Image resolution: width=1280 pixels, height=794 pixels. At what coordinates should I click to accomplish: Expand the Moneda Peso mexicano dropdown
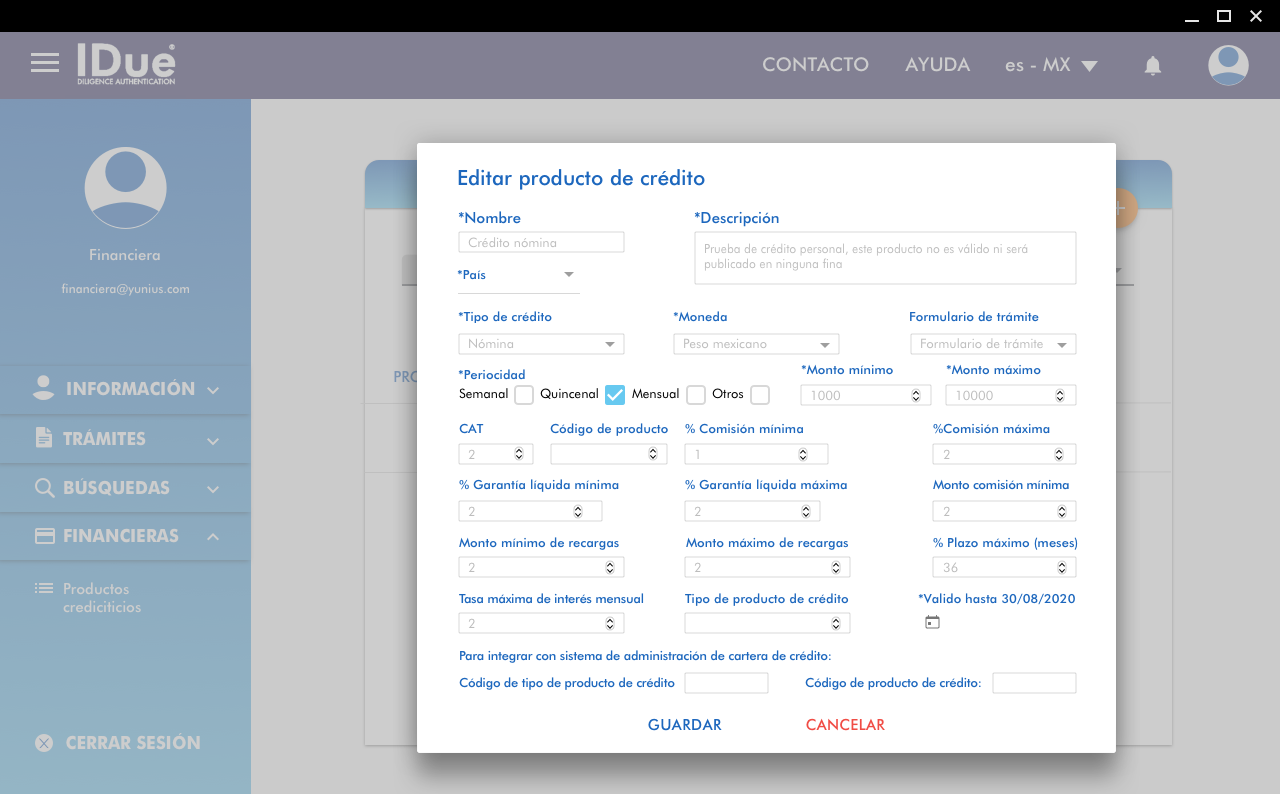pos(756,344)
